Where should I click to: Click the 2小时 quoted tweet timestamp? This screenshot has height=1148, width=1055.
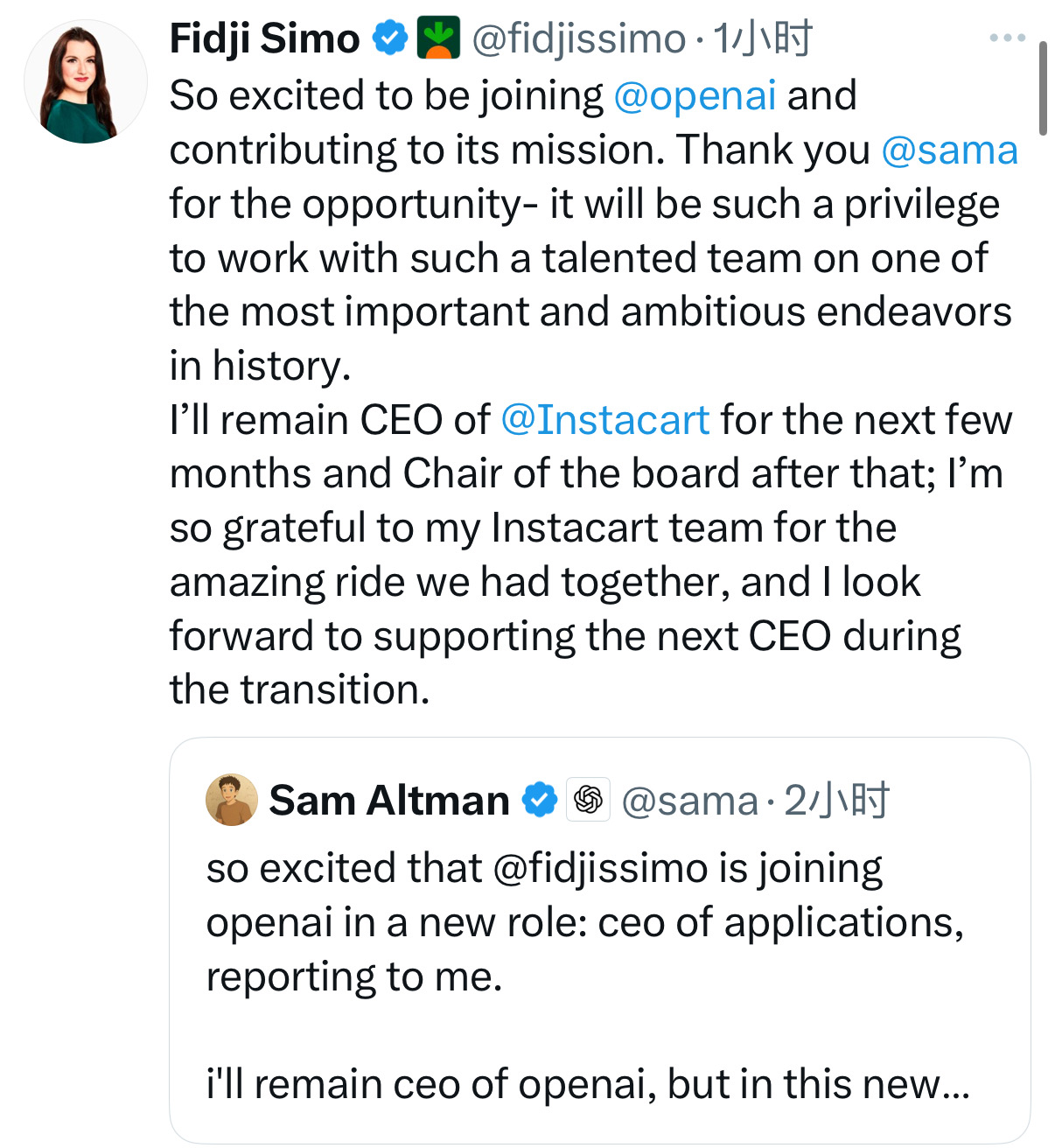[835, 801]
